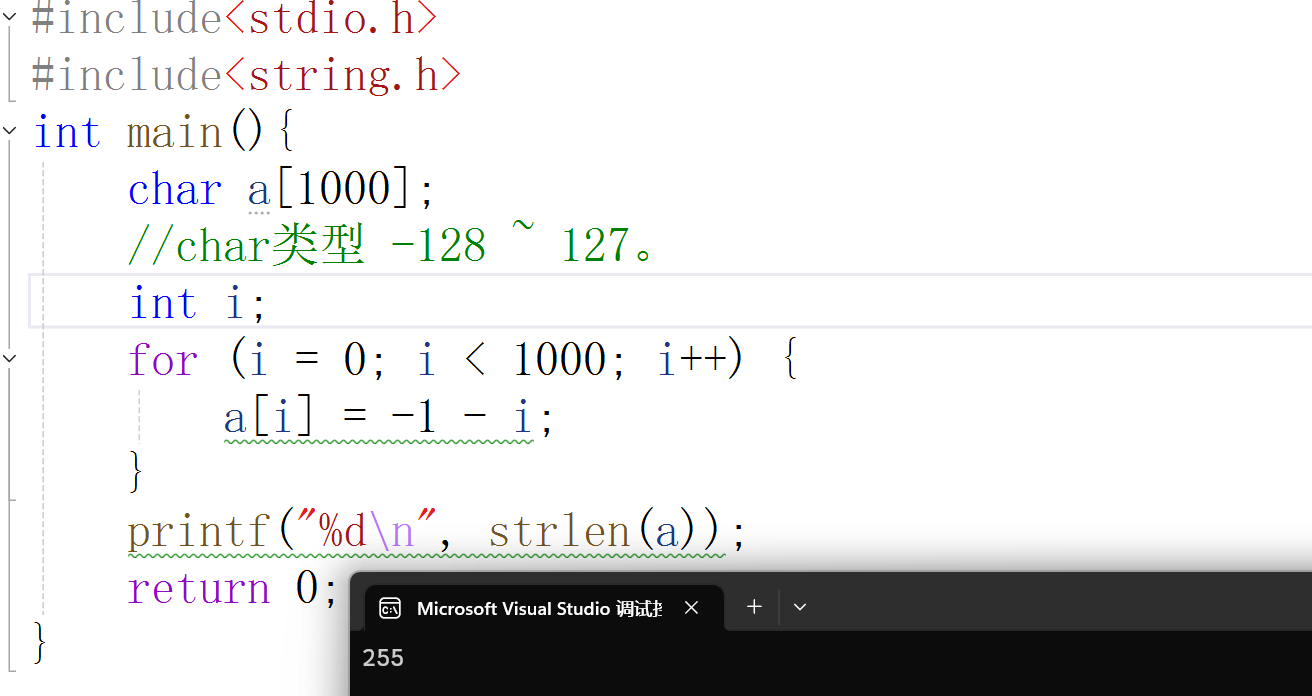Close the Microsoft Visual Studio console tab
Viewport: 1312px width, 696px height.
(x=691, y=608)
